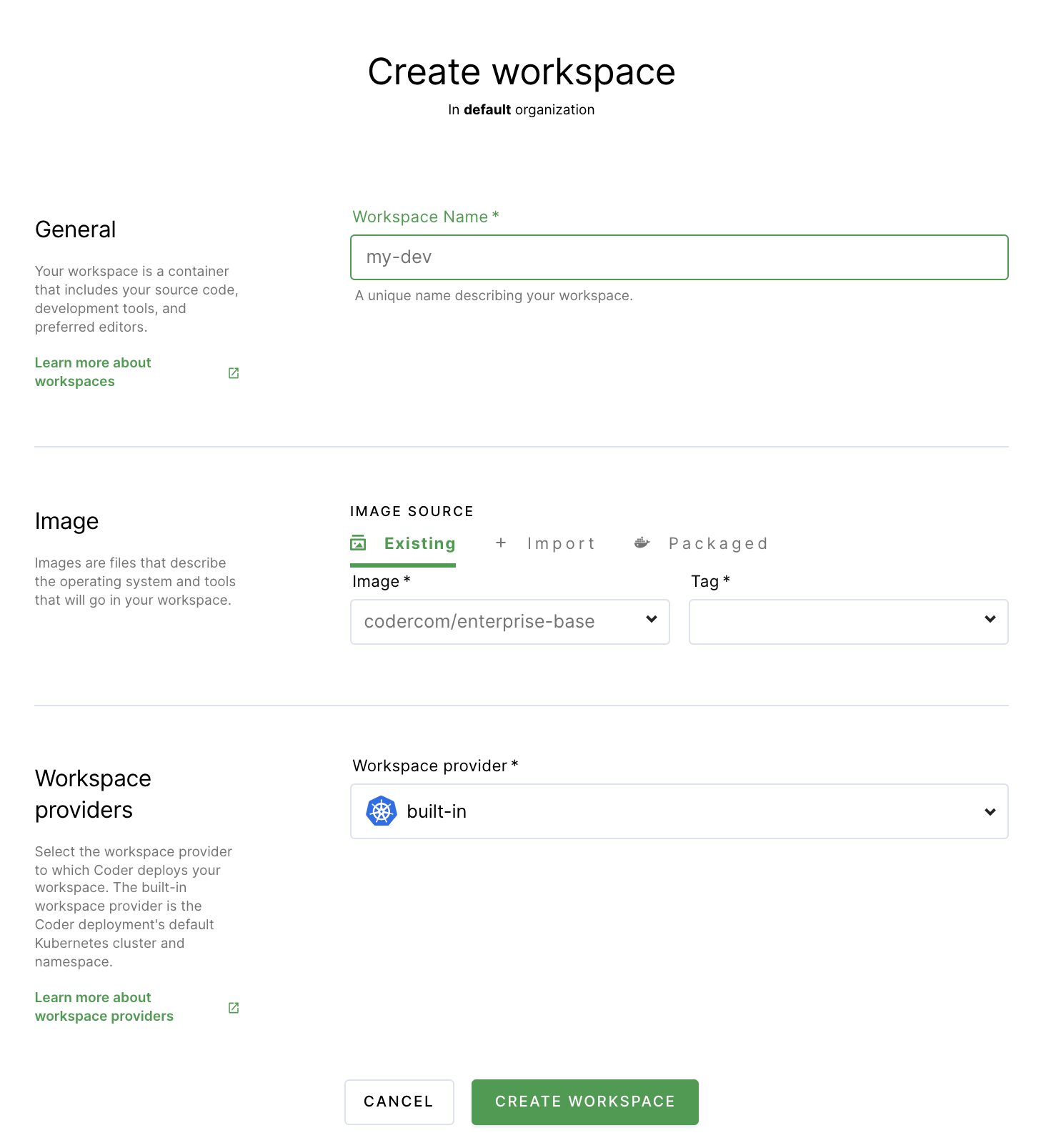Click the 'Create workspace' page heading

[522, 72]
